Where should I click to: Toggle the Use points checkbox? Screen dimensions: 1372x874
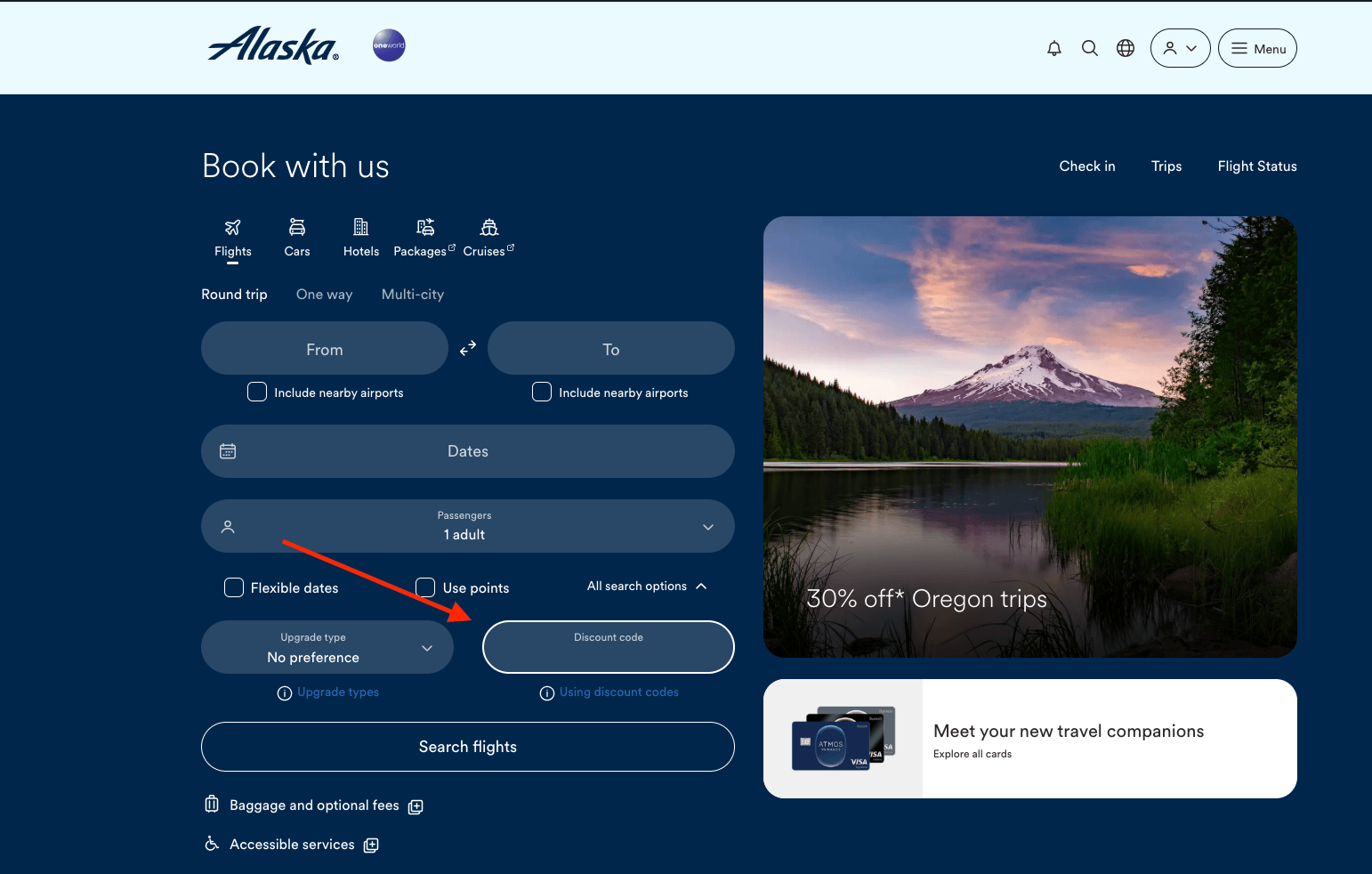coord(426,587)
